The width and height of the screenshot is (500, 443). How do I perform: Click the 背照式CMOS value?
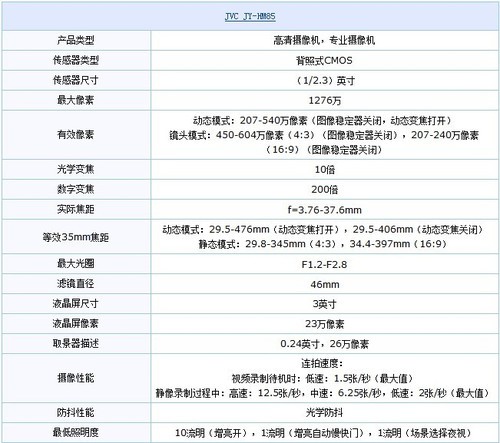point(324,60)
